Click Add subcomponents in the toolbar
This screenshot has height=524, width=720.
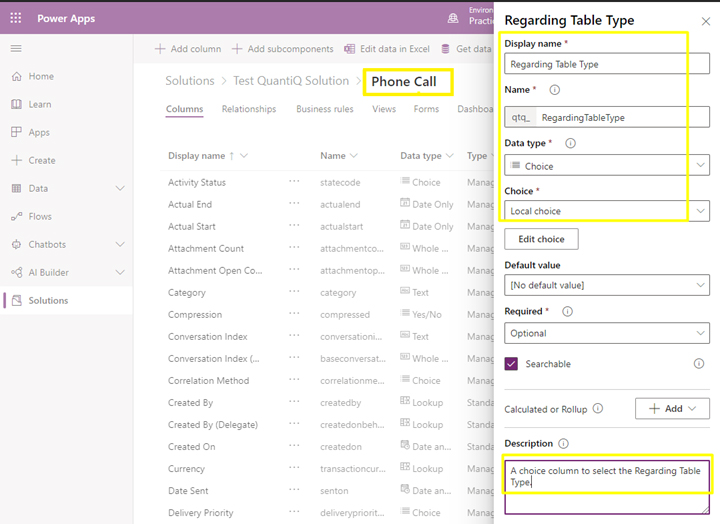pyautogui.click(x=283, y=49)
